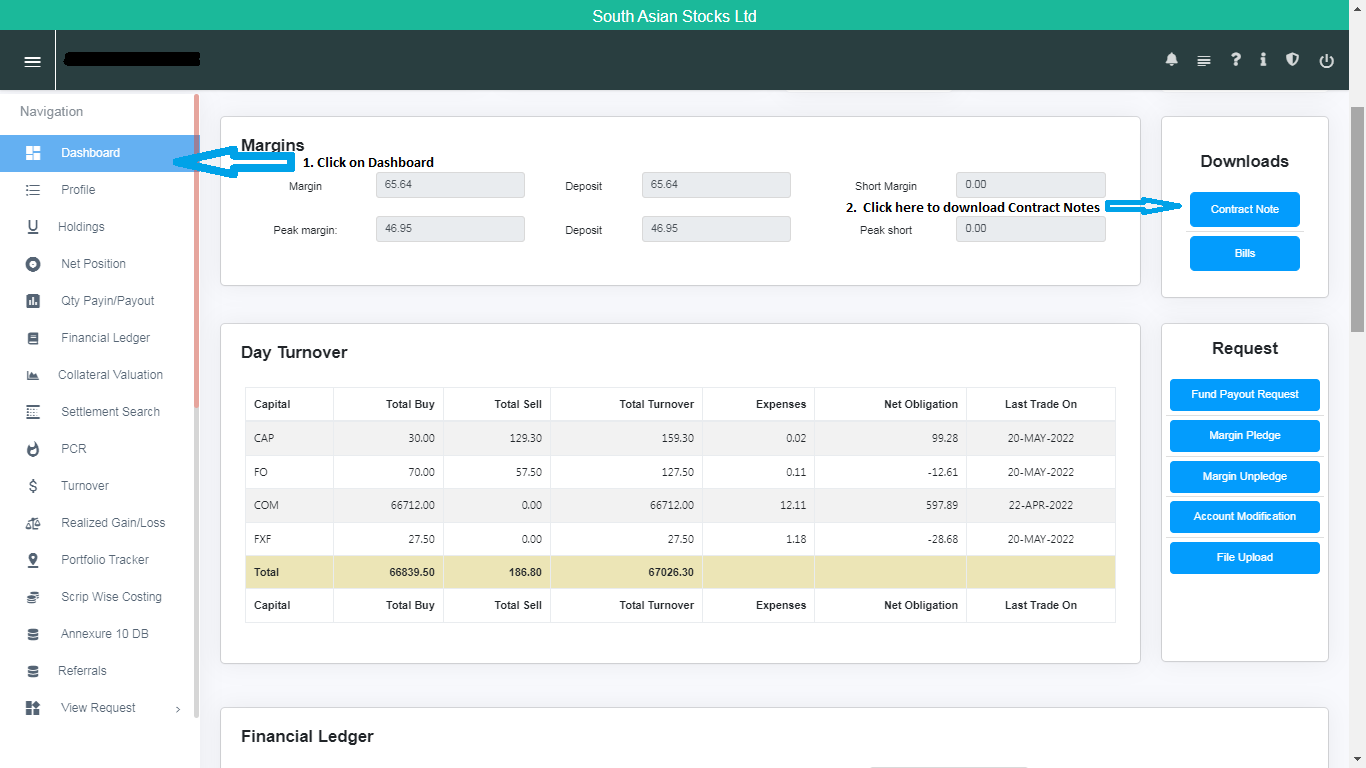Click the page vertical scrollbar

pyautogui.click(x=1357, y=220)
